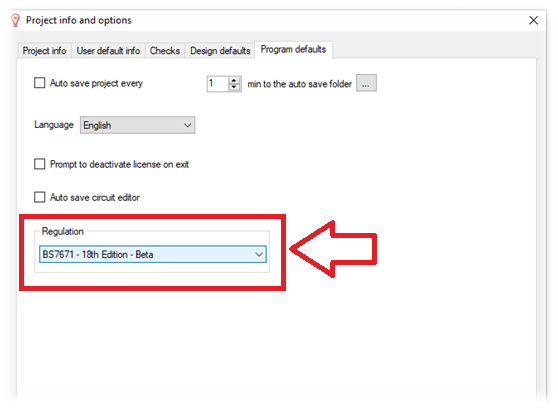Viewport: 558px width, 409px height.
Task: Browse for auto save folder with ellipsis button
Action: coord(366,83)
